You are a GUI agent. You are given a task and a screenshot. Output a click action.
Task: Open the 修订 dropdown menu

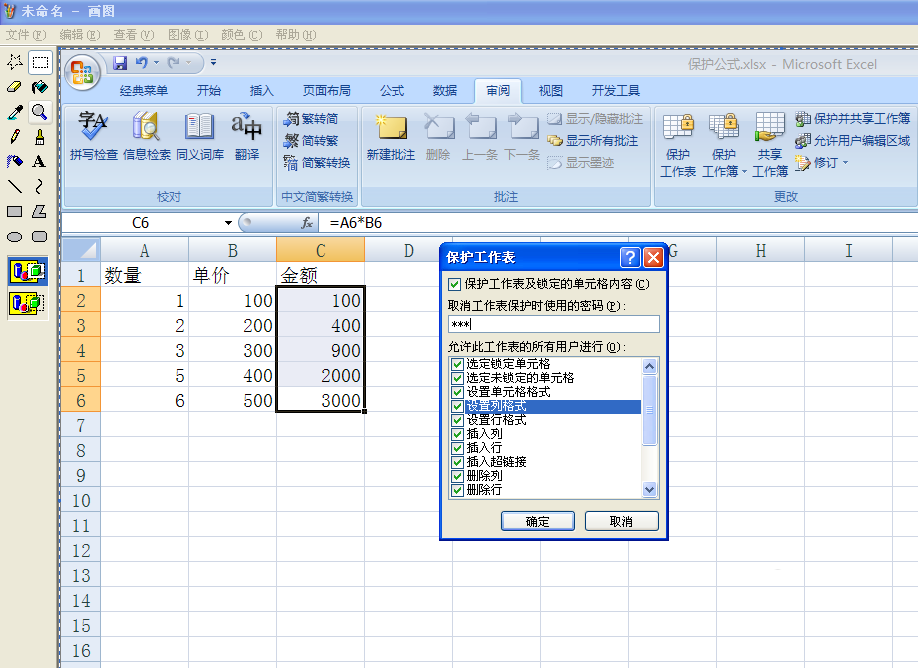(x=845, y=163)
